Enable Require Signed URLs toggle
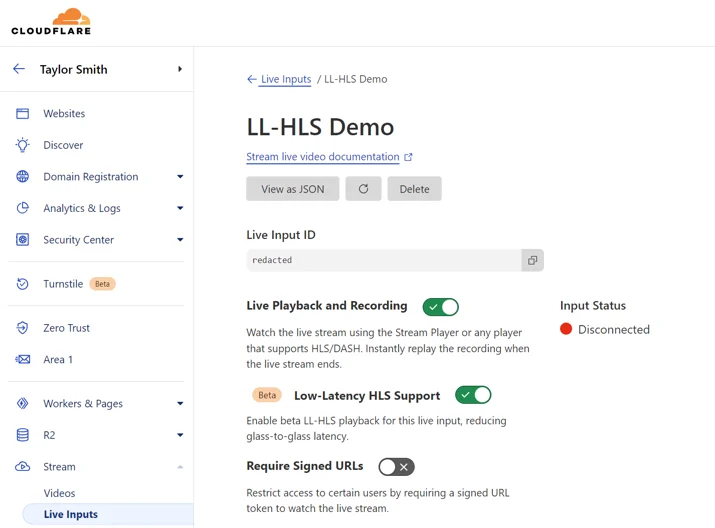 [x=396, y=466]
